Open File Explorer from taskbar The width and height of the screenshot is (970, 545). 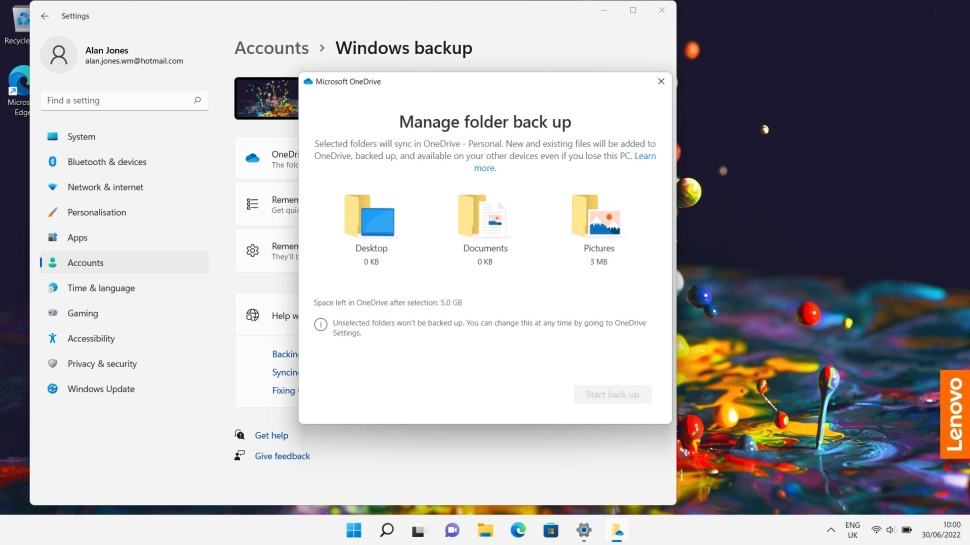click(x=485, y=530)
